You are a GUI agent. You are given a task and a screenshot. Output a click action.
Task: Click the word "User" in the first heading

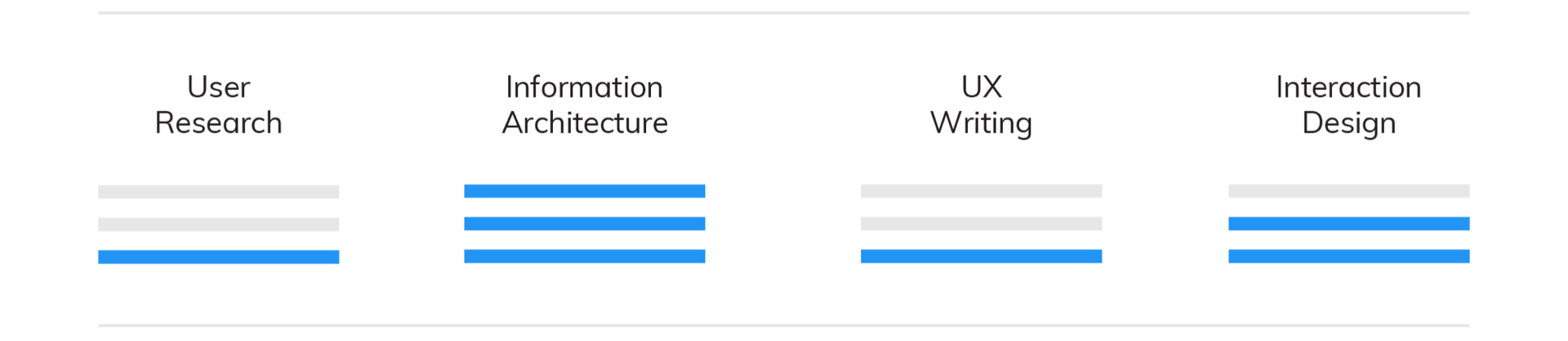tap(218, 87)
